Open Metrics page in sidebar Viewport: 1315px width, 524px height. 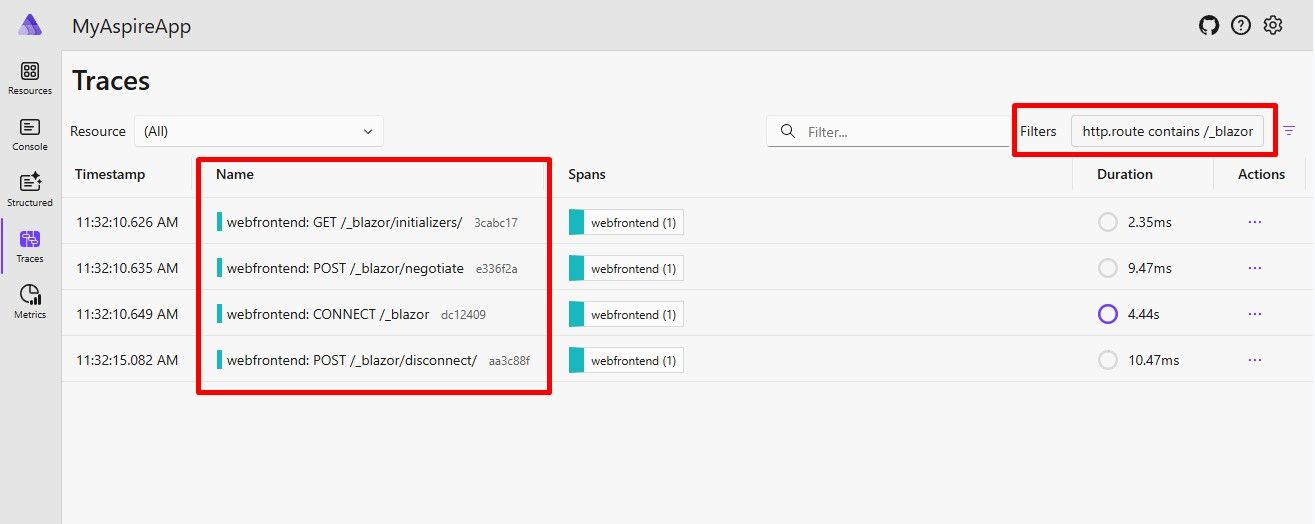pos(30,302)
